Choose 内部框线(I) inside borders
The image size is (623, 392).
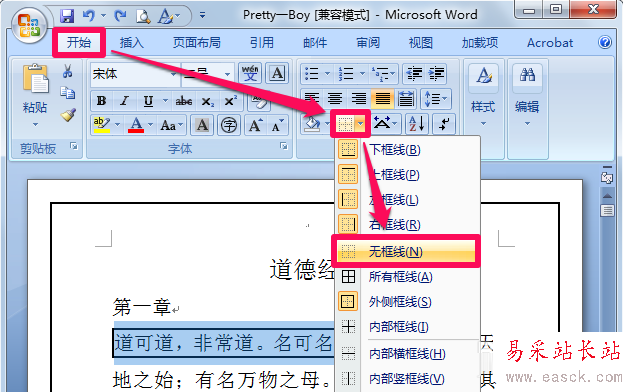pyautogui.click(x=407, y=326)
